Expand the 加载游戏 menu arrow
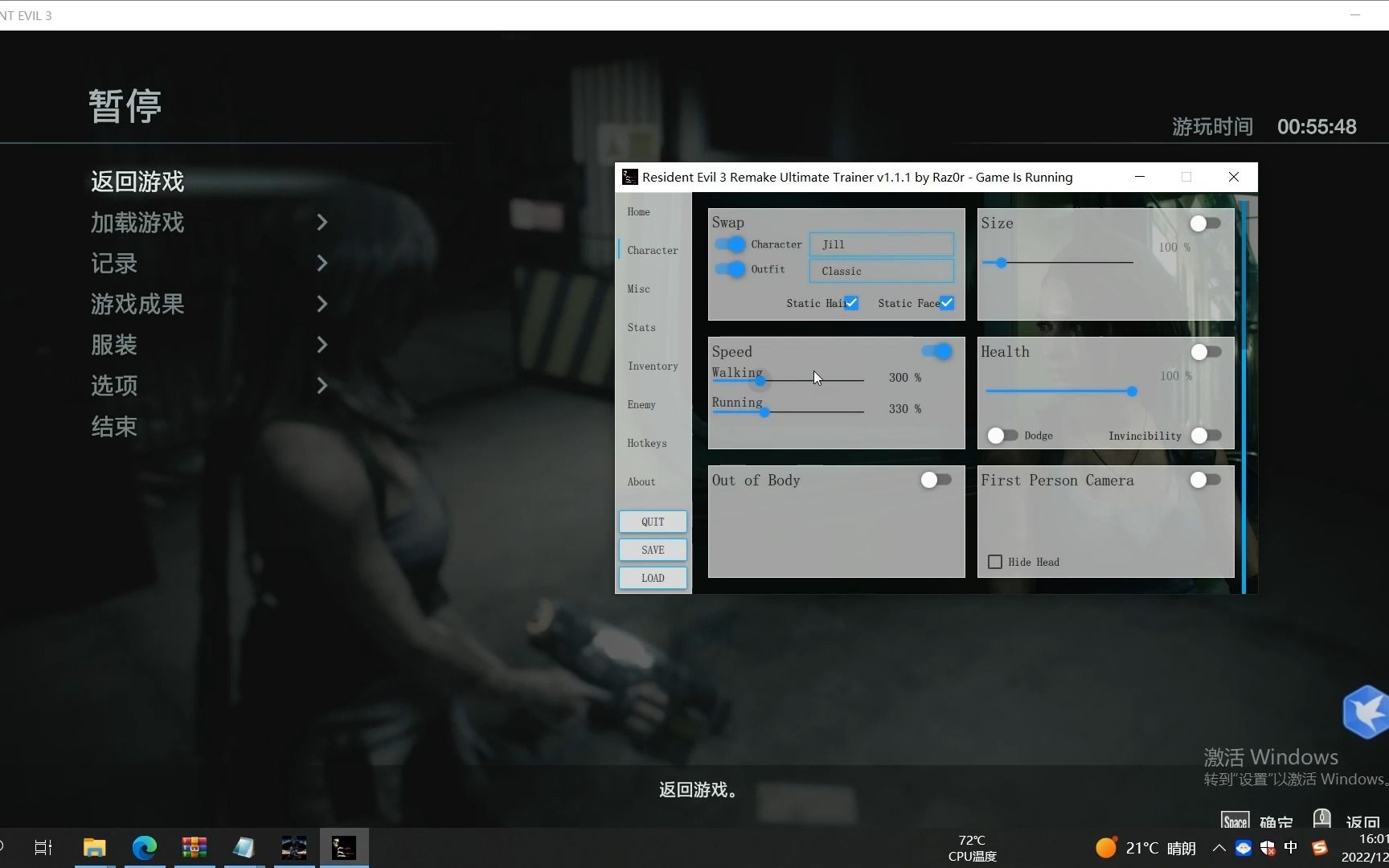Viewport: 1389px width, 868px height. click(x=322, y=223)
